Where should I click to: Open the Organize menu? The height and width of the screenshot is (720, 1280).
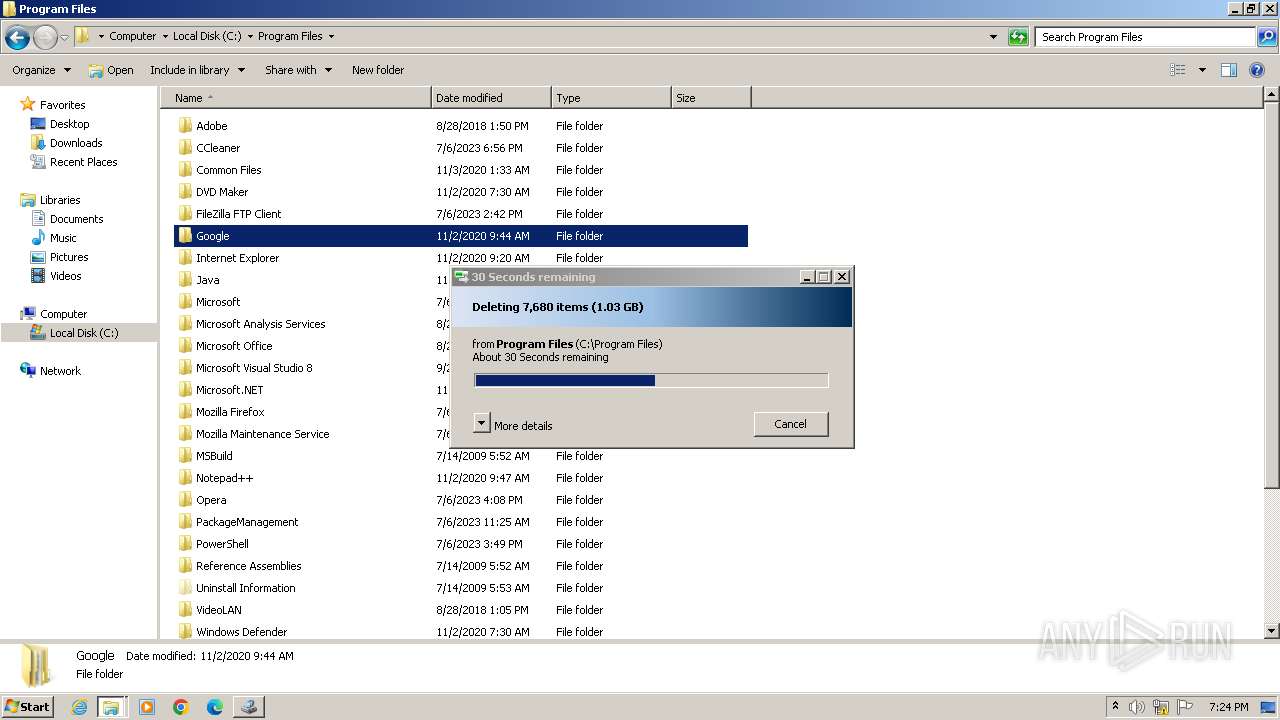pyautogui.click(x=41, y=70)
